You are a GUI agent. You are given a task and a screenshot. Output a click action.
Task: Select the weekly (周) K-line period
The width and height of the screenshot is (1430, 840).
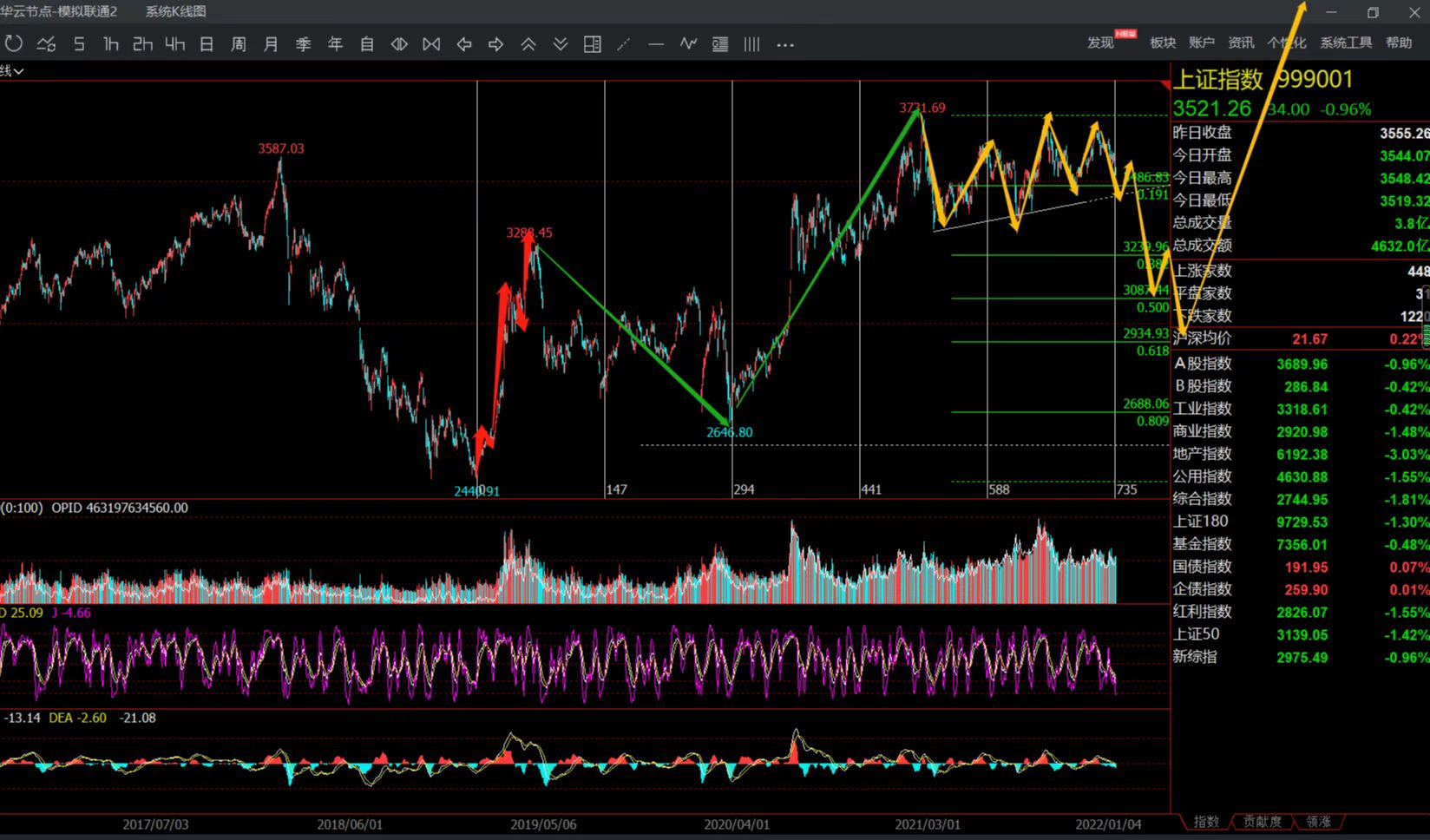tap(239, 43)
